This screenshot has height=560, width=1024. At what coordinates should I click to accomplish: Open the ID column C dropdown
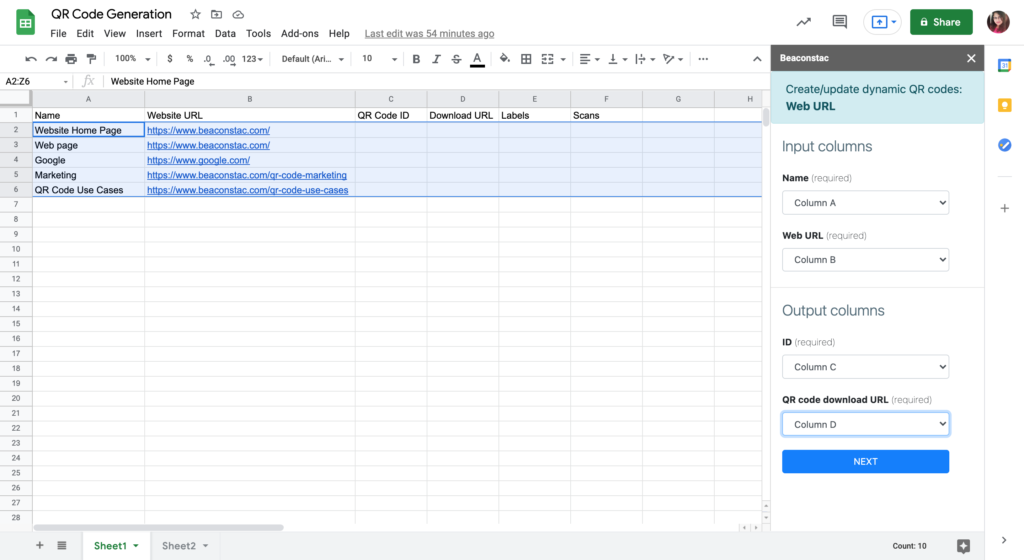coord(865,367)
